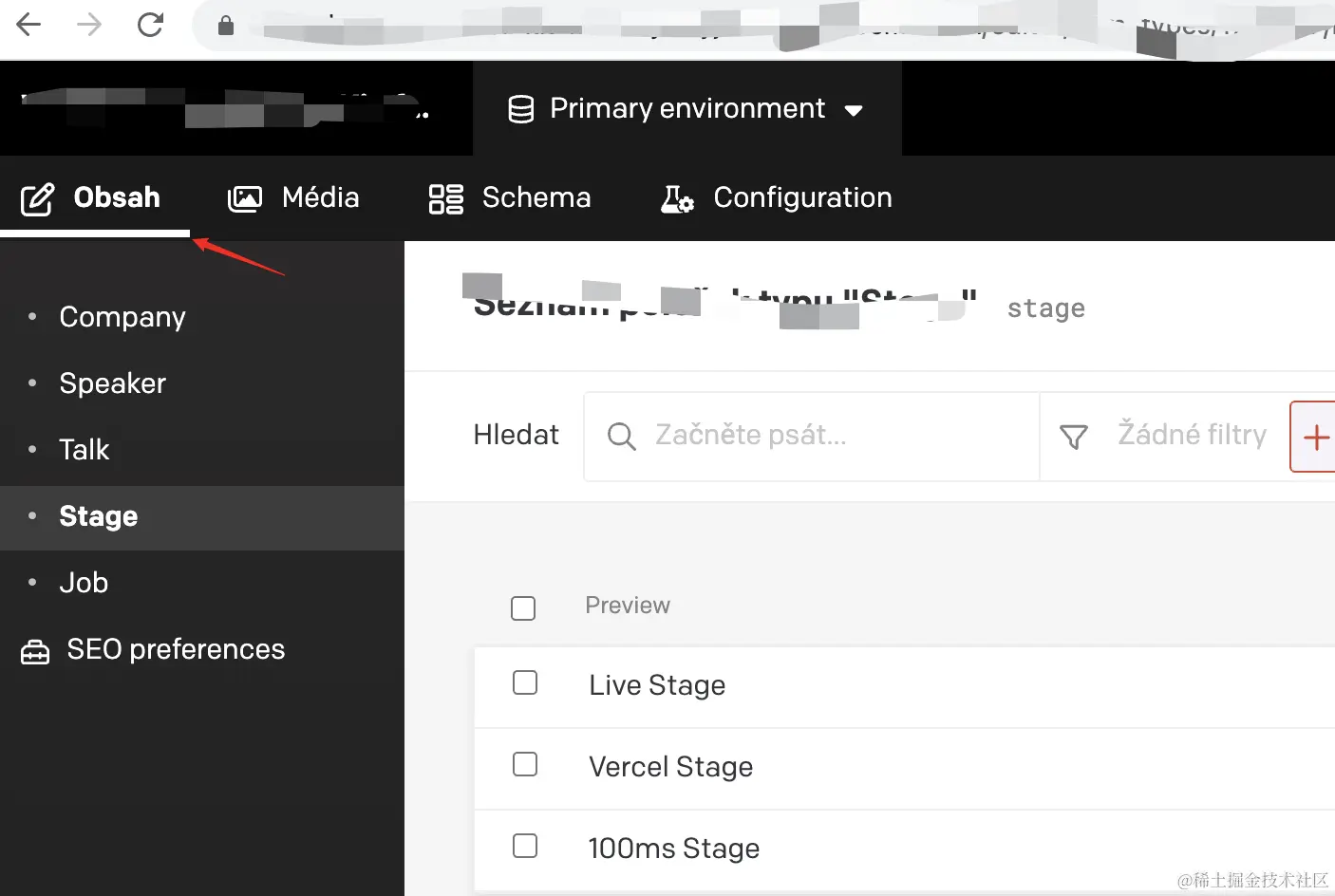Click the browser back arrow
Screen dimensions: 1335x896
click(x=28, y=25)
